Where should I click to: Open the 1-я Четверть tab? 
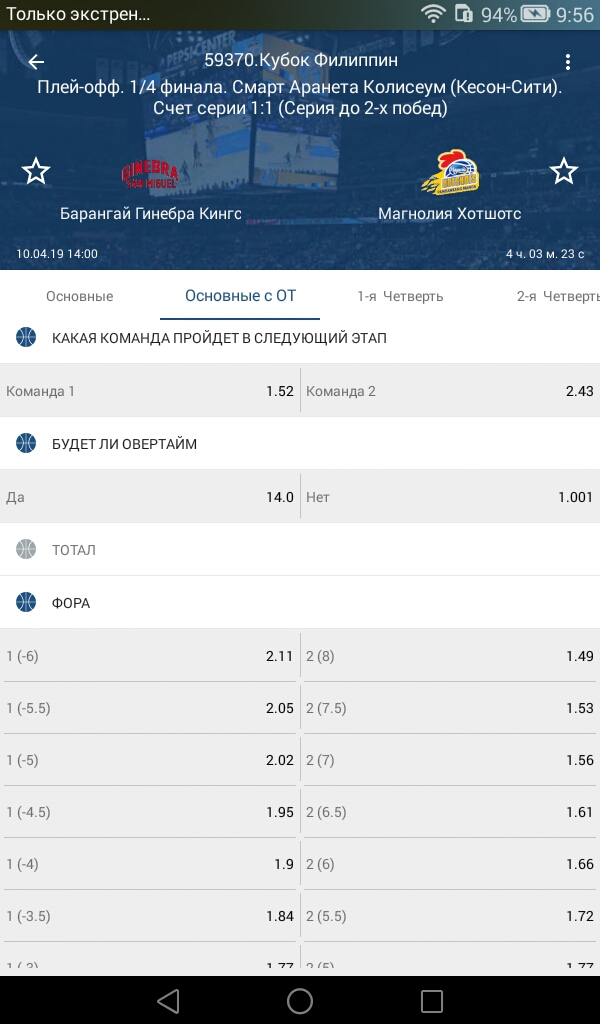point(400,296)
